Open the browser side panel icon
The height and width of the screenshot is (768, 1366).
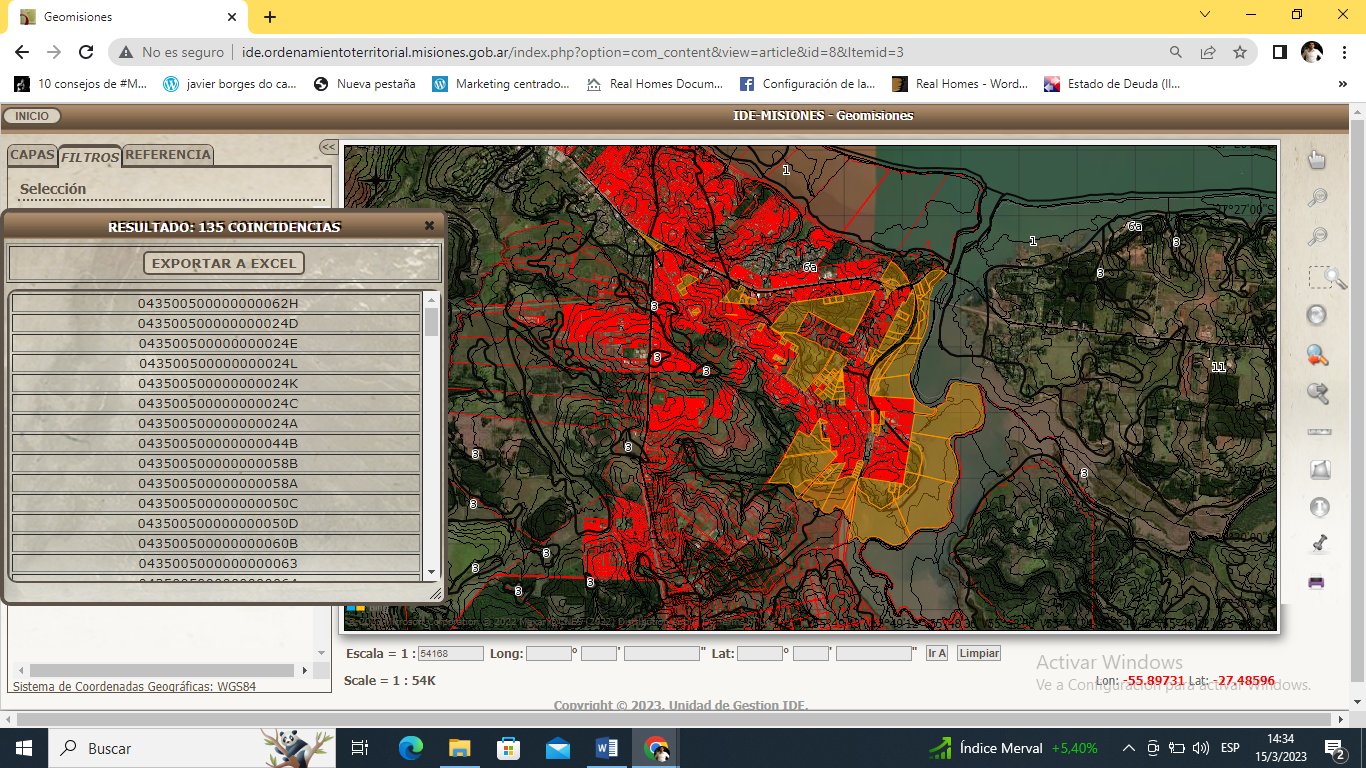(1279, 52)
